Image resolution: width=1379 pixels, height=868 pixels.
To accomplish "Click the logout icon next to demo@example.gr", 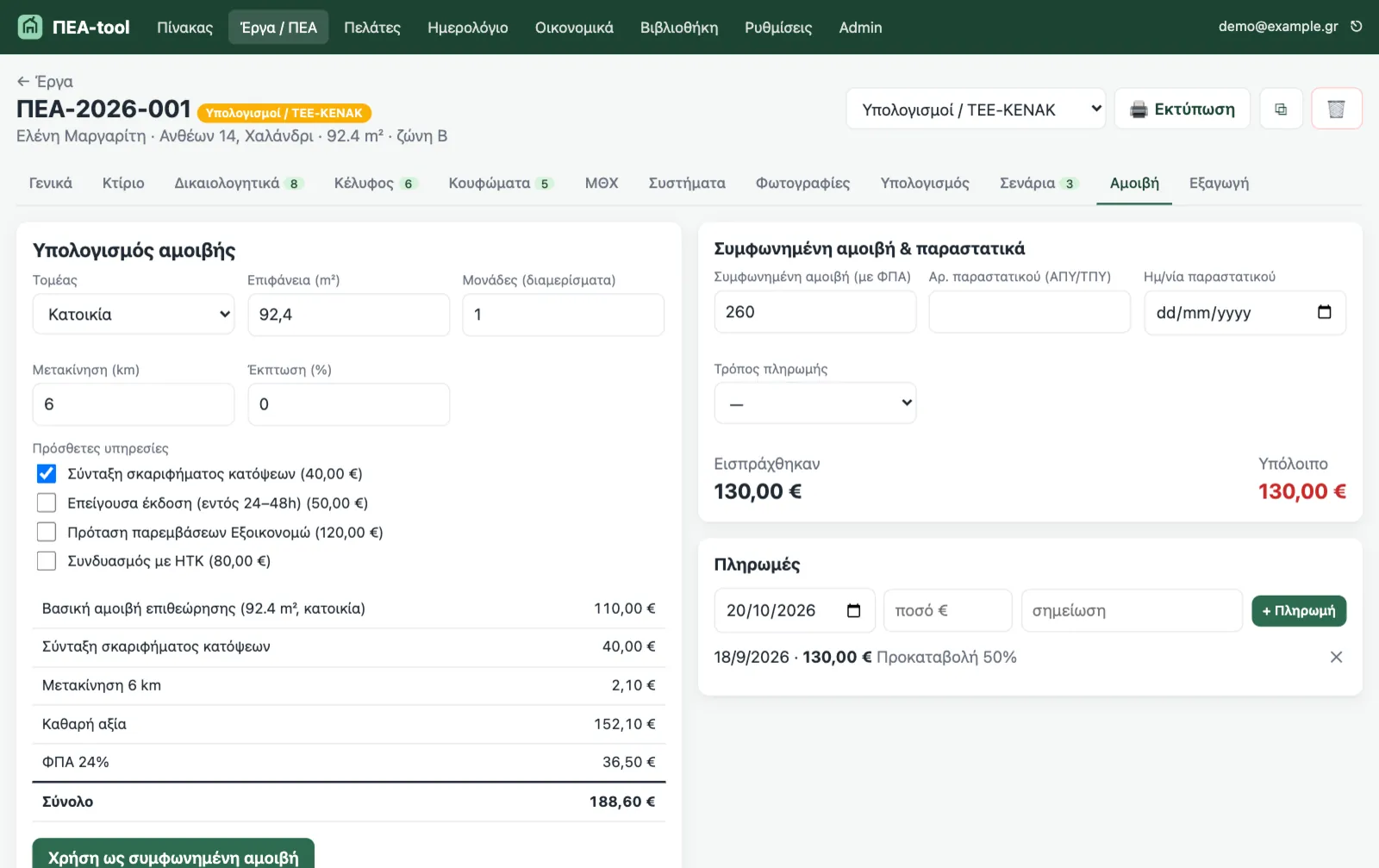I will pyautogui.click(x=1357, y=27).
